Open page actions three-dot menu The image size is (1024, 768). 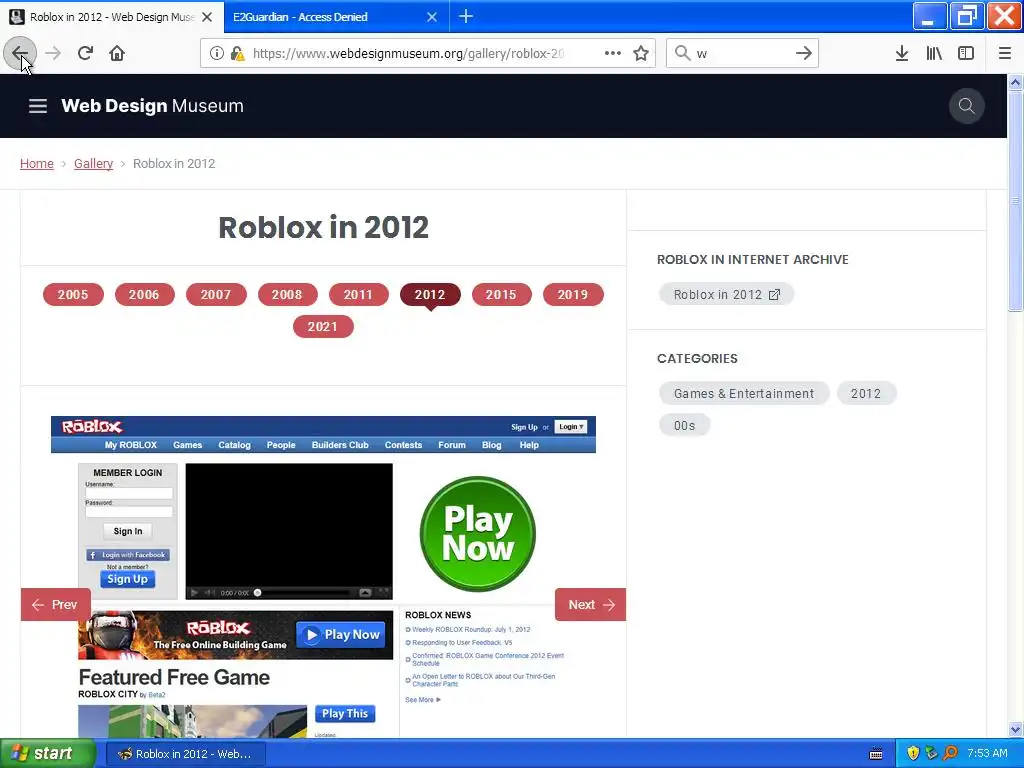click(x=613, y=53)
